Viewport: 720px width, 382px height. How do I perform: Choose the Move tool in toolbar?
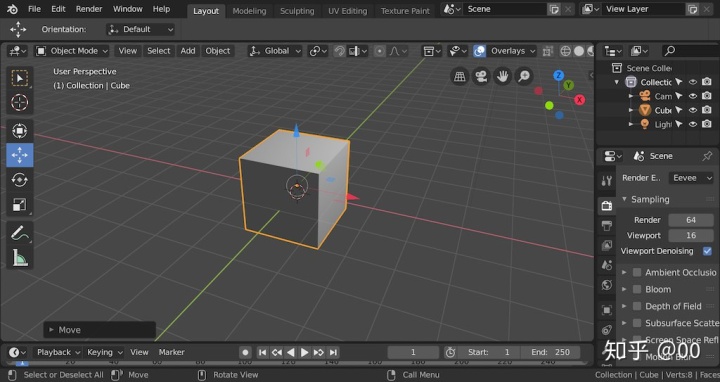19,155
